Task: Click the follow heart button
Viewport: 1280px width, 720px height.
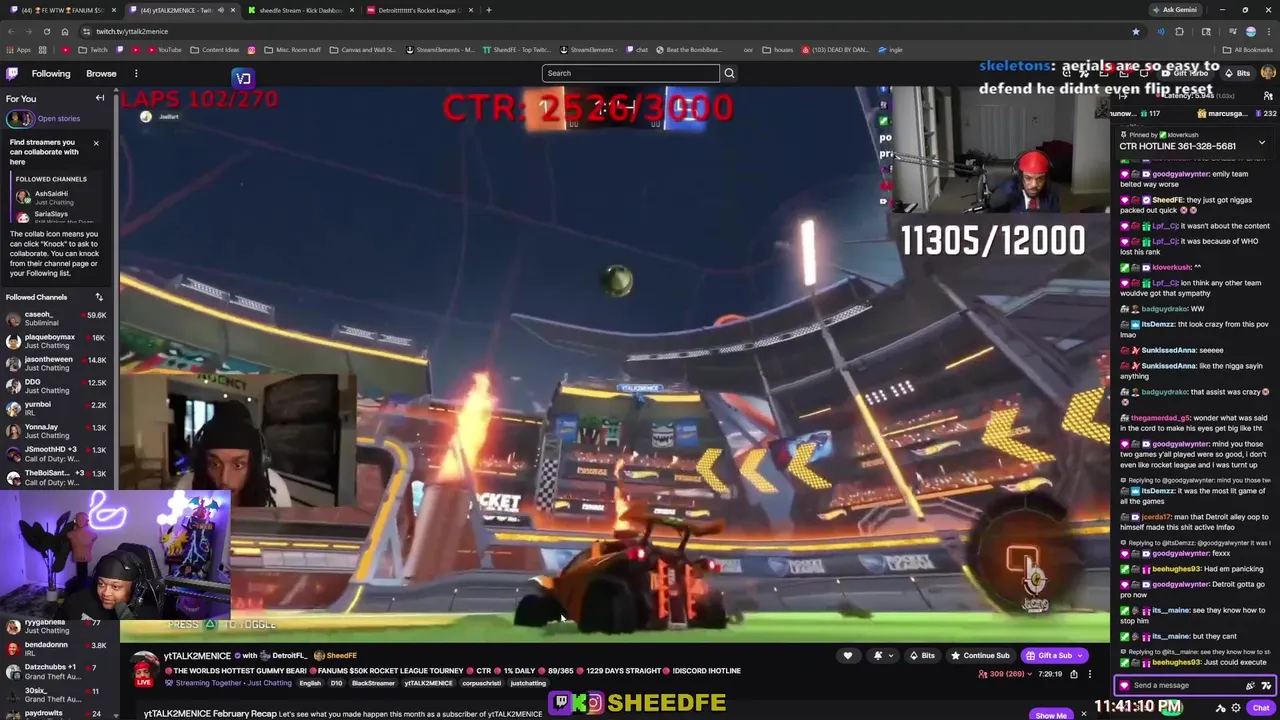Action: point(848,656)
